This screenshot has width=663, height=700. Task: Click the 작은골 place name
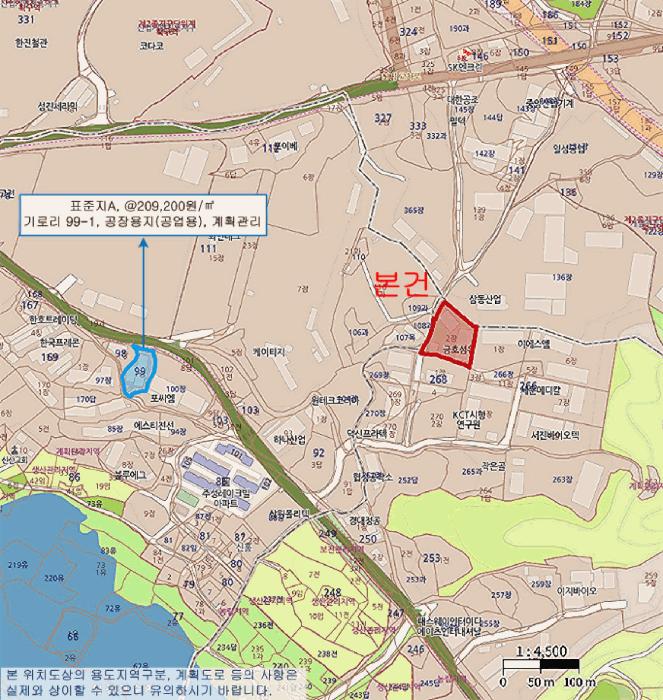(494, 467)
